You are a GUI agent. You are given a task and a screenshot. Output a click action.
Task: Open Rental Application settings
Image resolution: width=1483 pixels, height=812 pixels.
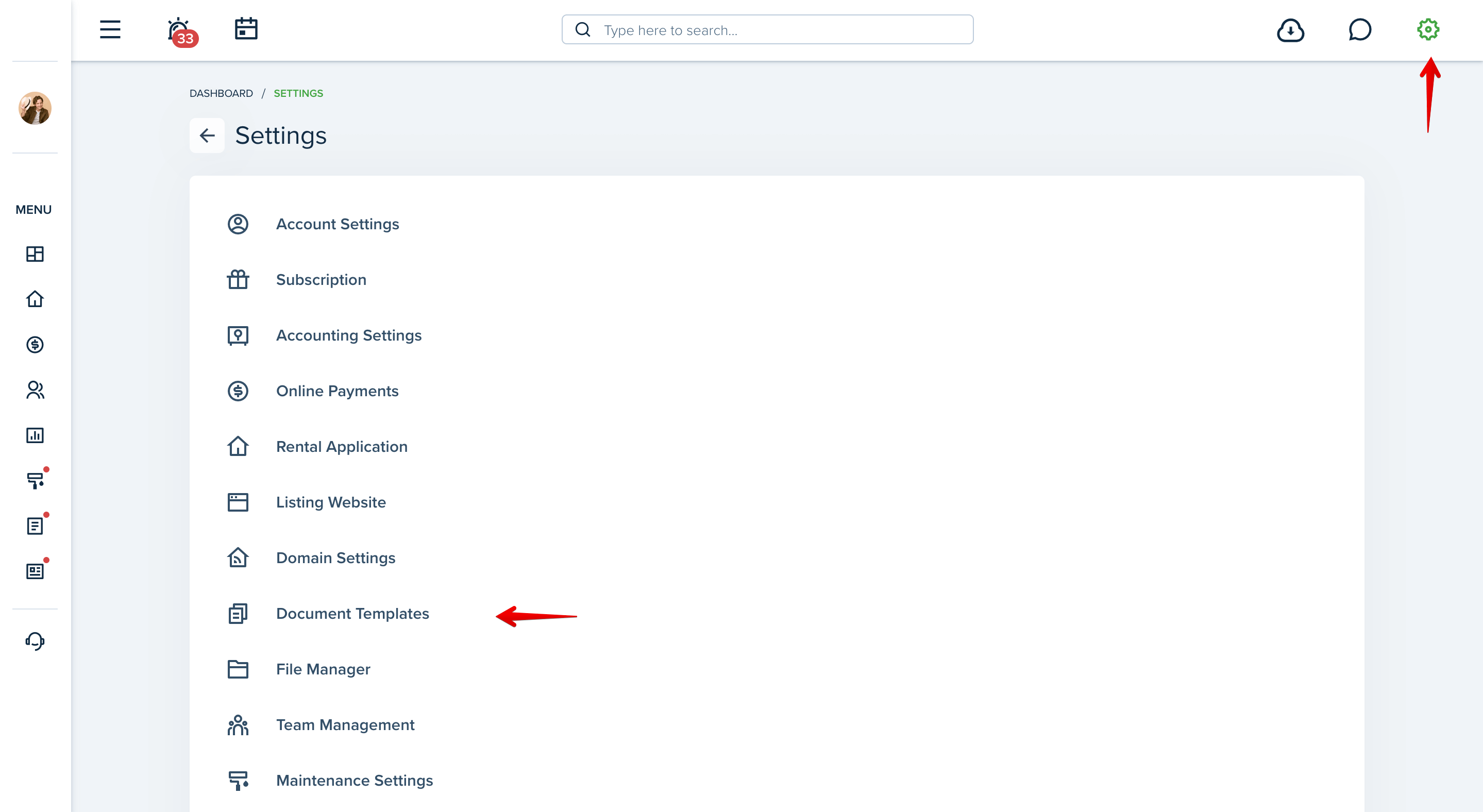point(342,447)
